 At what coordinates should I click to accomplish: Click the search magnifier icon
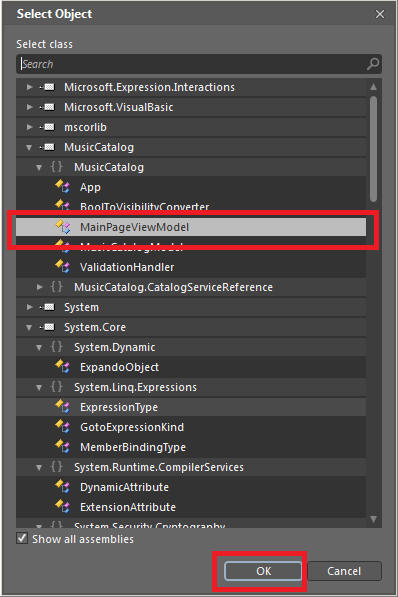(x=373, y=64)
